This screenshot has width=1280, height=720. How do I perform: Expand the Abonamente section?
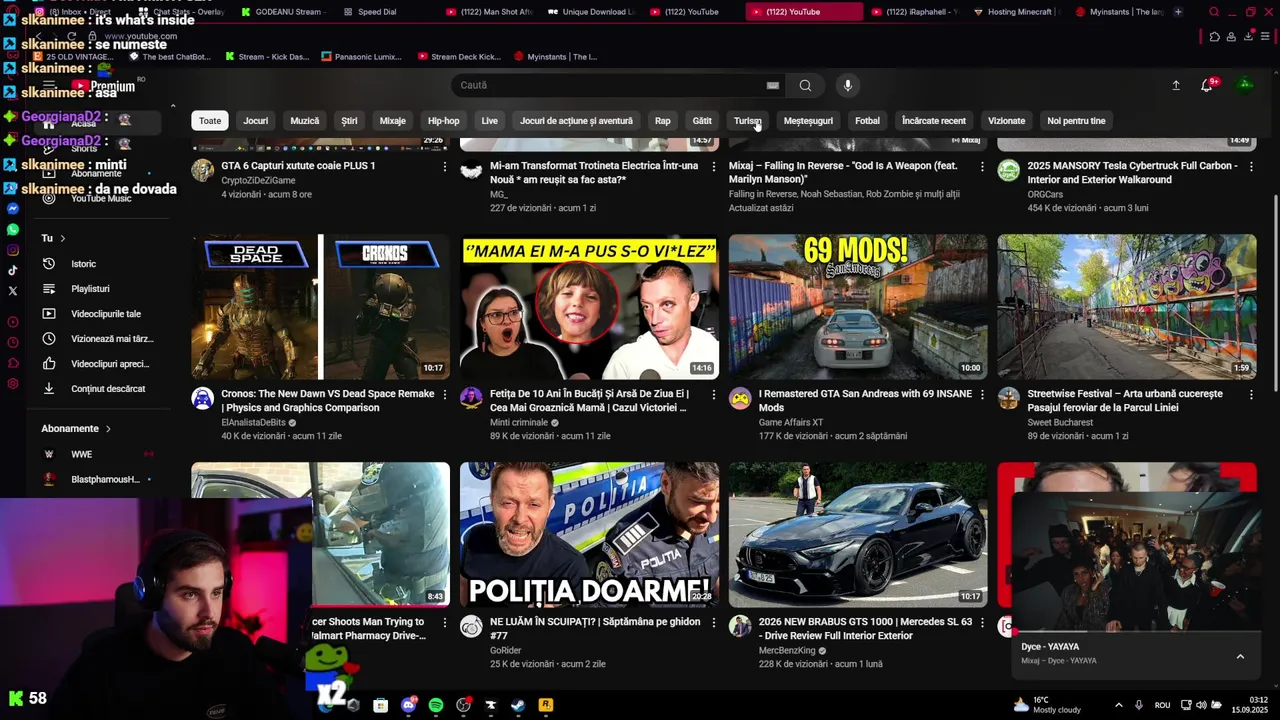tap(76, 429)
